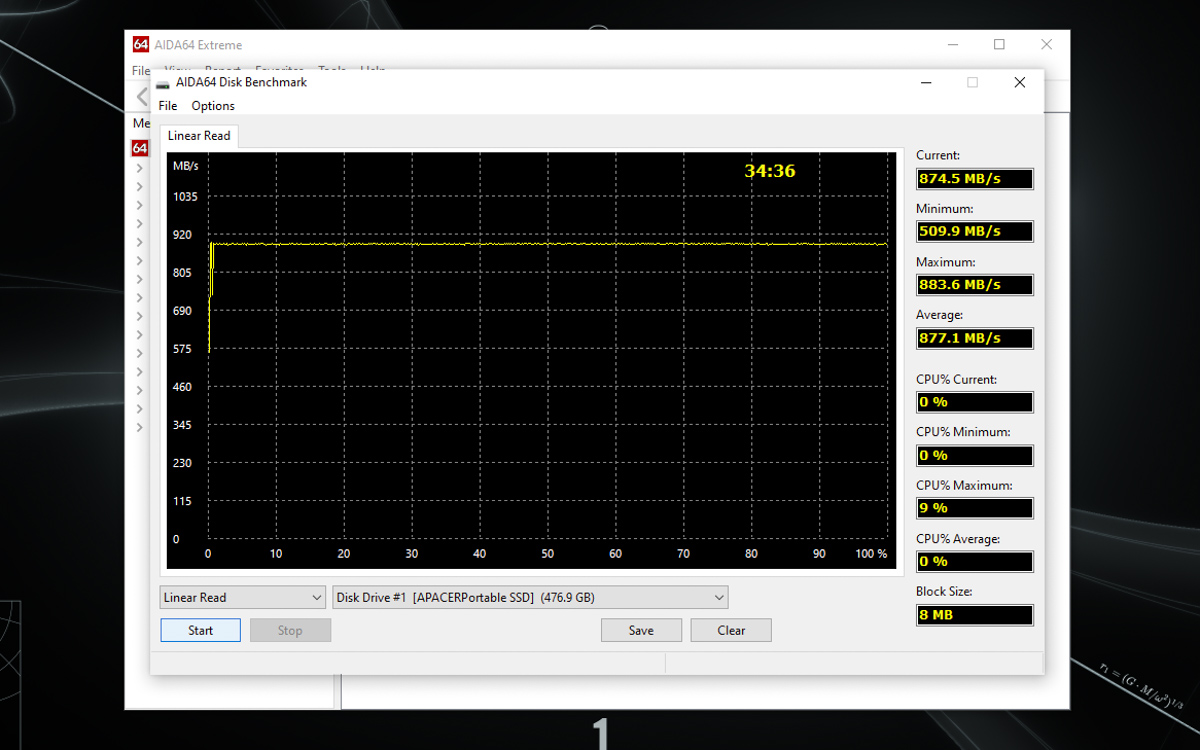
Task: Maximize the AIDA64 Extreme main window
Action: (x=999, y=44)
